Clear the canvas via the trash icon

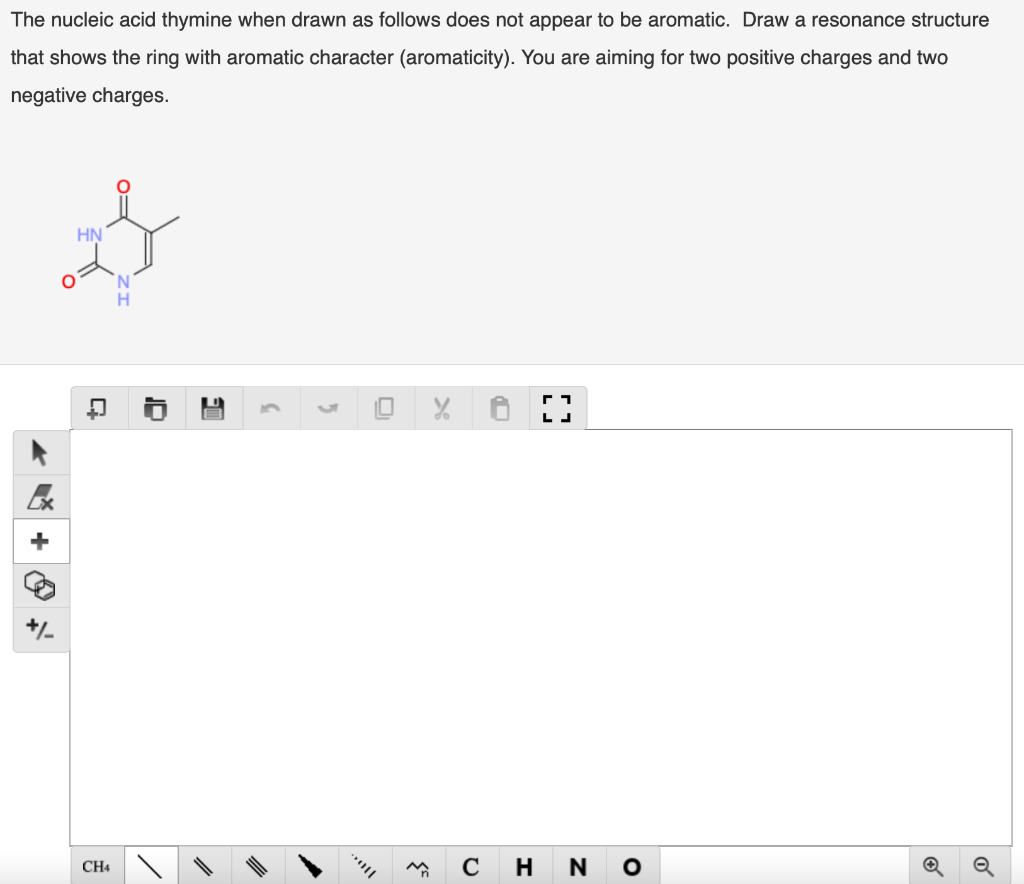(157, 407)
